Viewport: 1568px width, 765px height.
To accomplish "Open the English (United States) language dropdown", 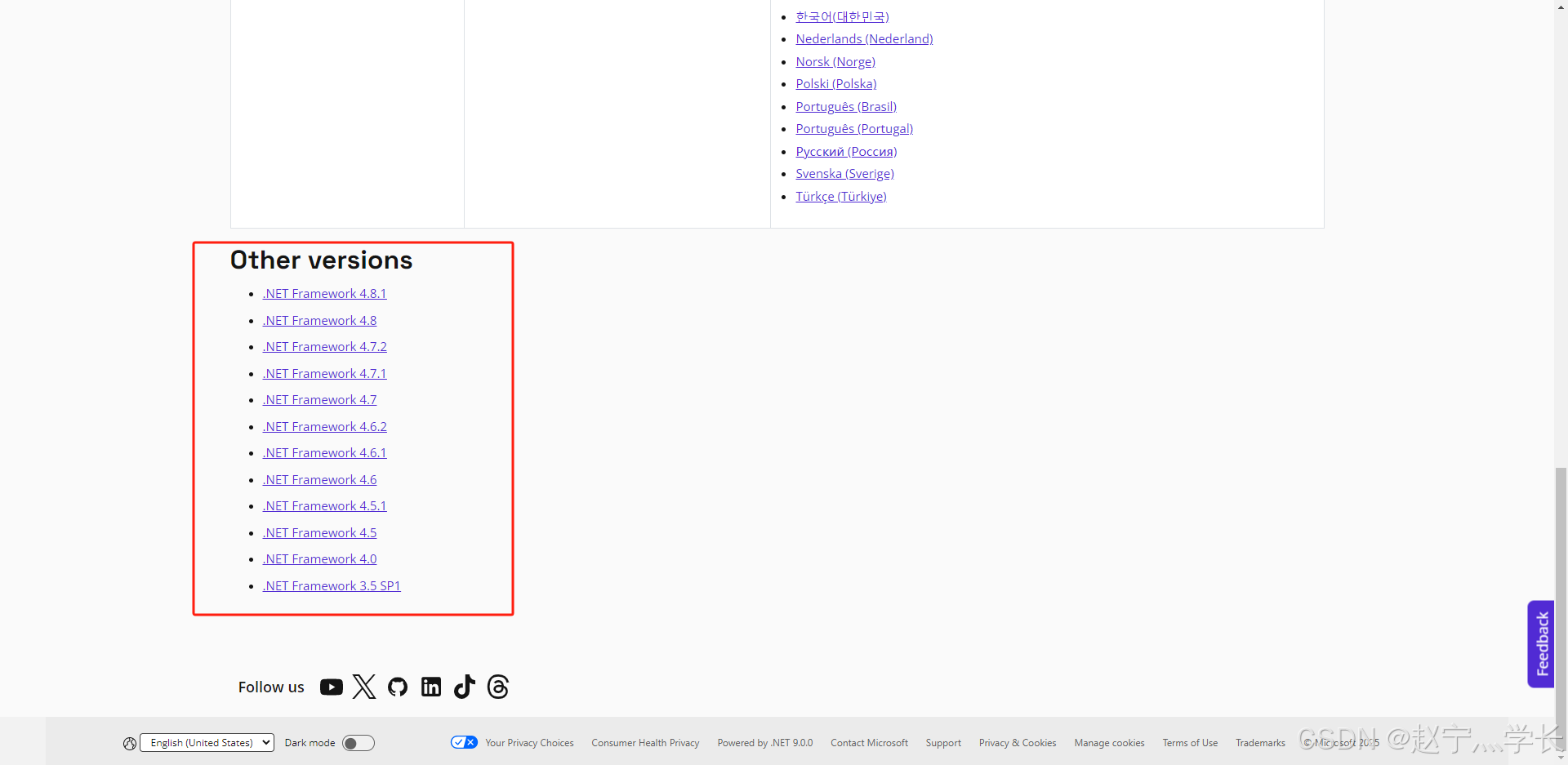I will (x=207, y=742).
